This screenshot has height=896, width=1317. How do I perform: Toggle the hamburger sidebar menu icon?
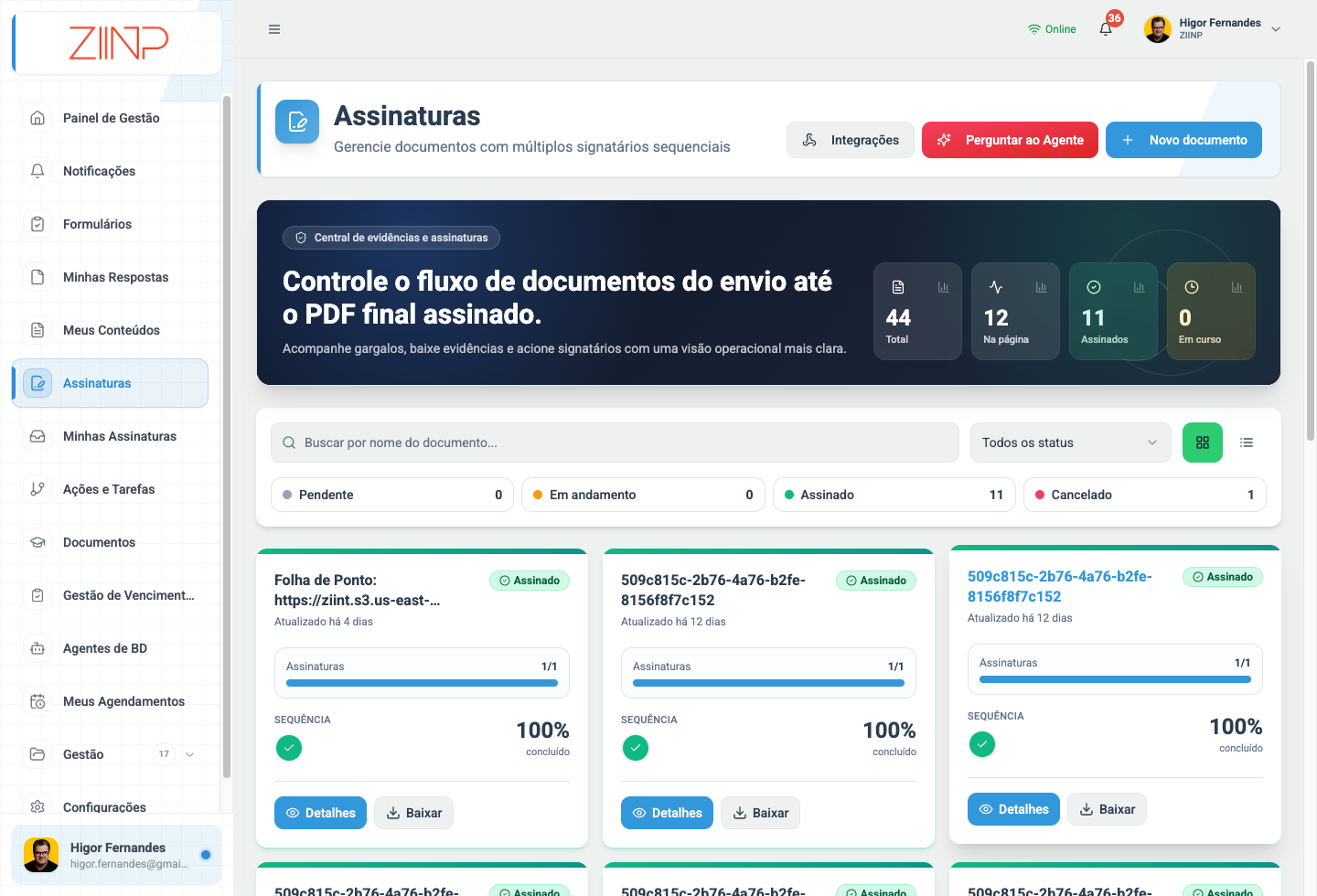[274, 29]
